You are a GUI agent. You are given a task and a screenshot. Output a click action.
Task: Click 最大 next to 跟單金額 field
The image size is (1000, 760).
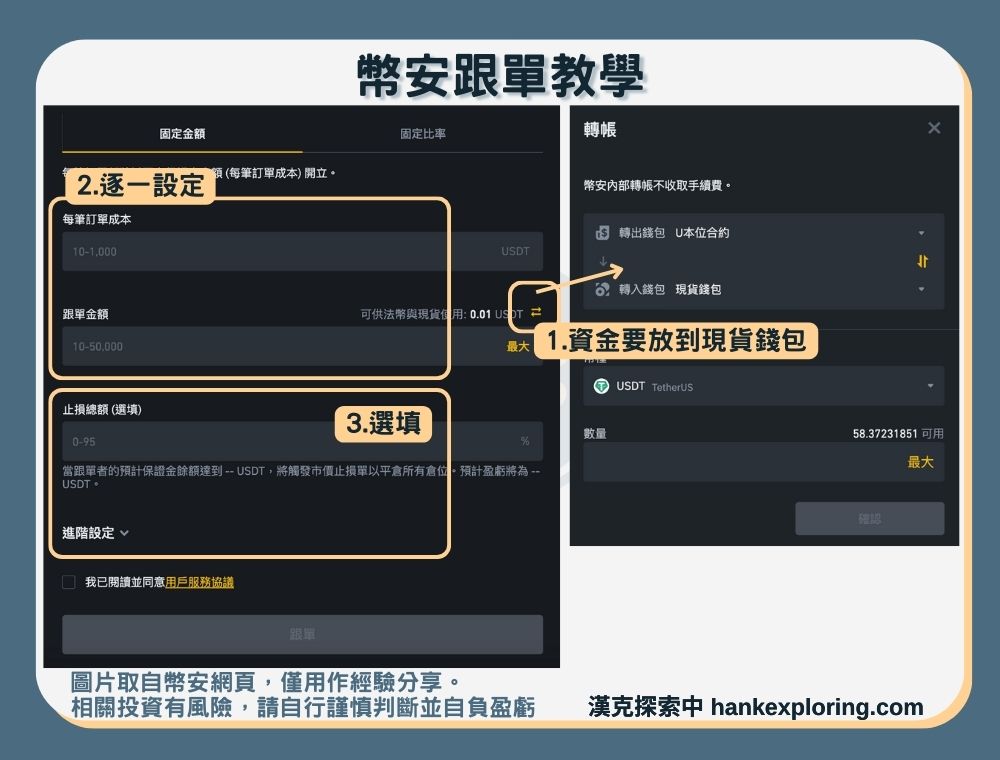518,346
